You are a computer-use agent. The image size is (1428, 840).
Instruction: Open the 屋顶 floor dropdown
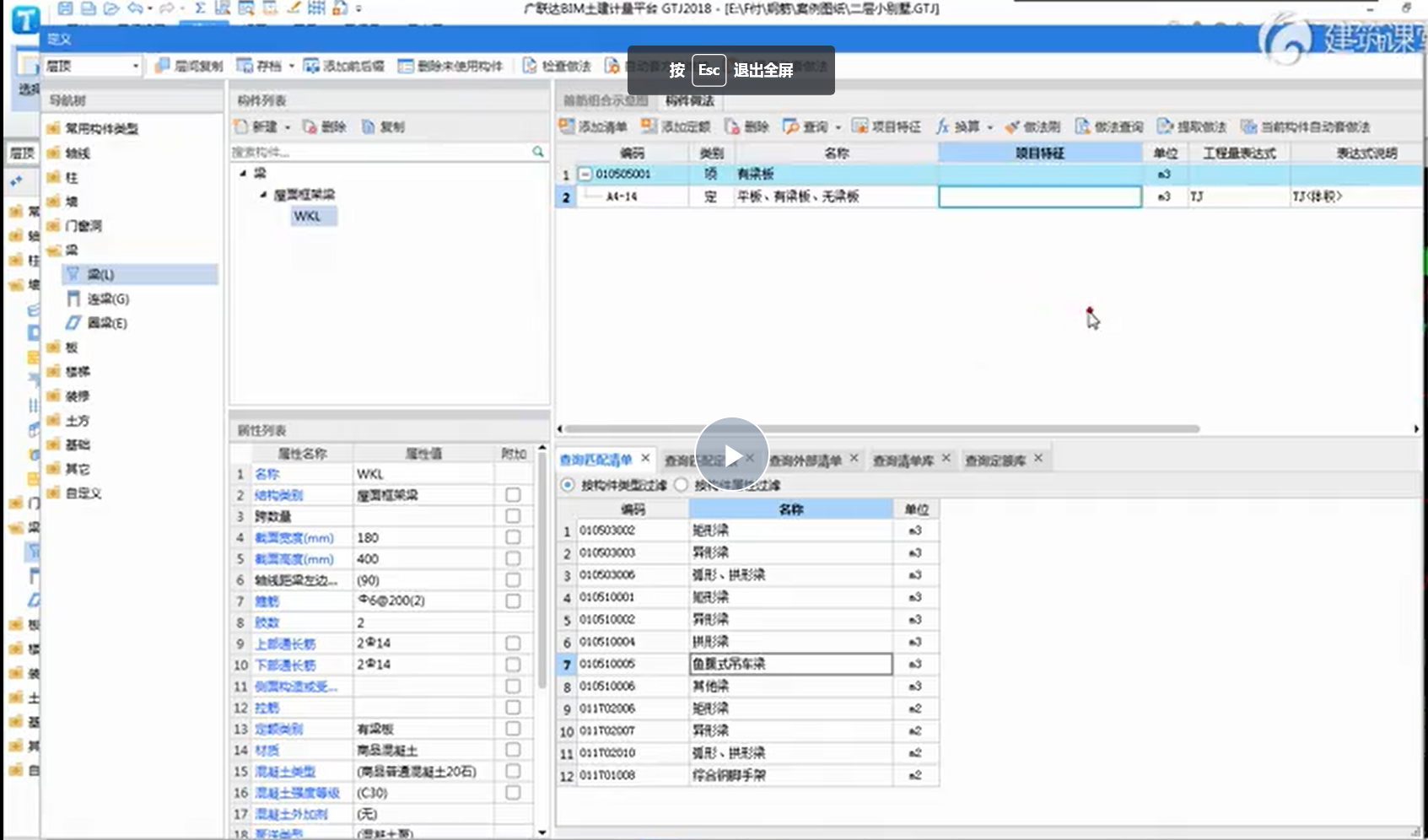[x=135, y=66]
